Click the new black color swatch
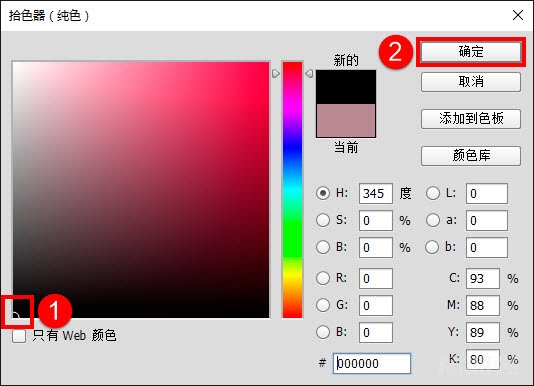 tap(346, 87)
